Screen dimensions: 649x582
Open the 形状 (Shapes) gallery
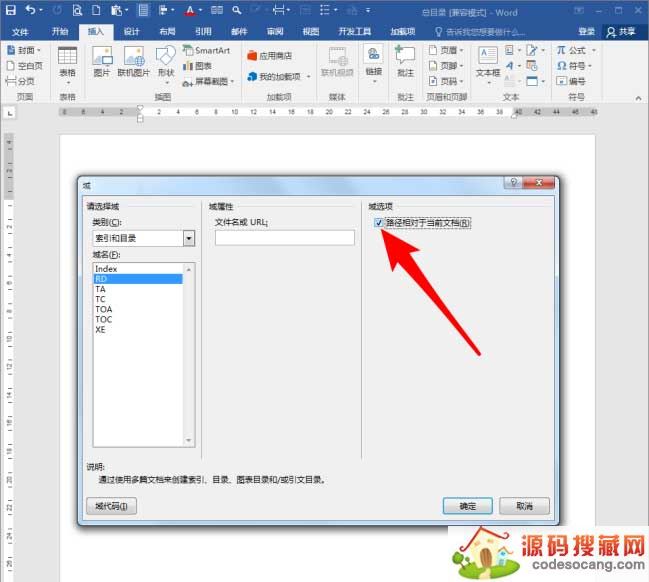click(x=165, y=60)
